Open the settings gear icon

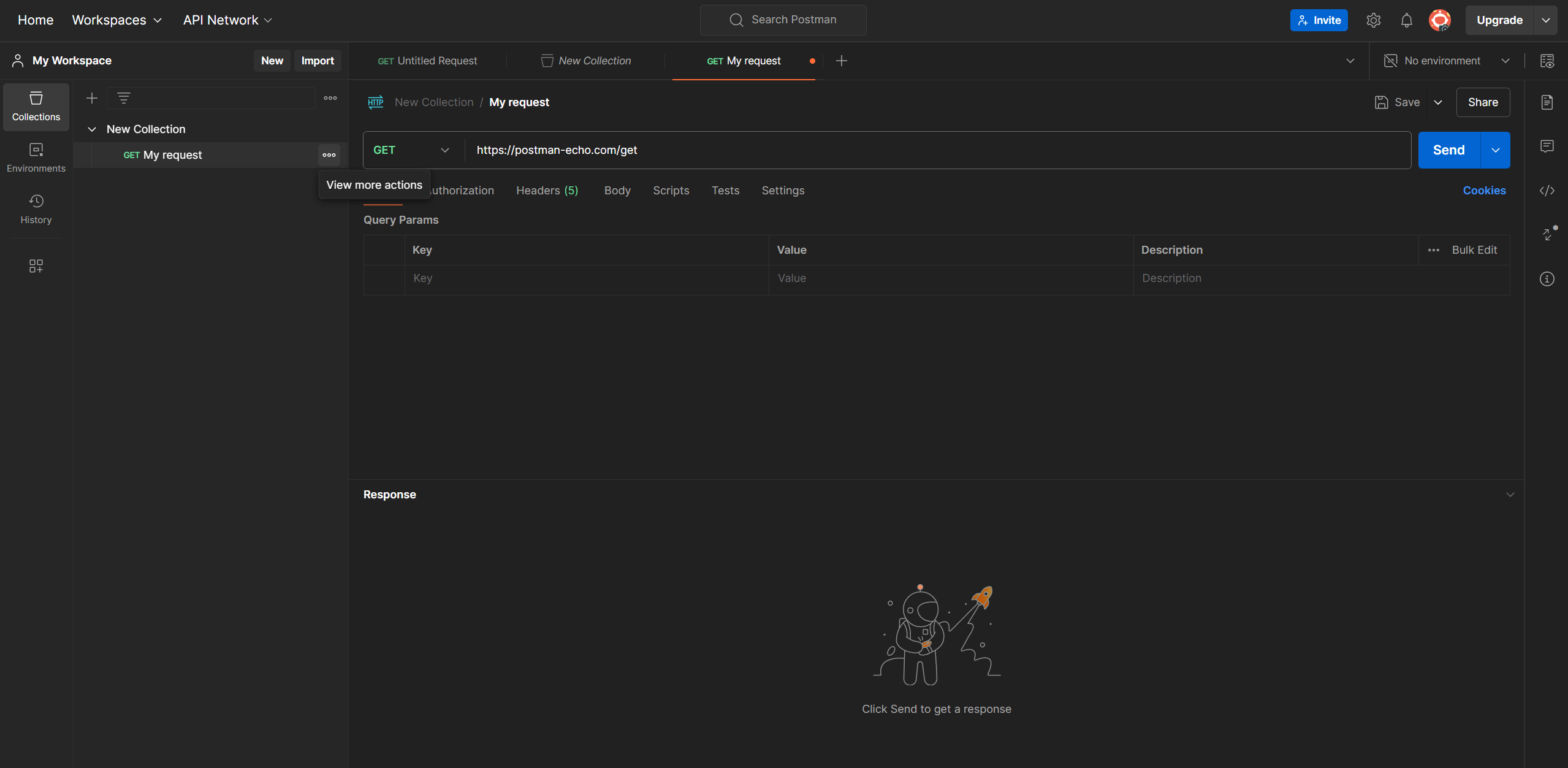[x=1373, y=20]
